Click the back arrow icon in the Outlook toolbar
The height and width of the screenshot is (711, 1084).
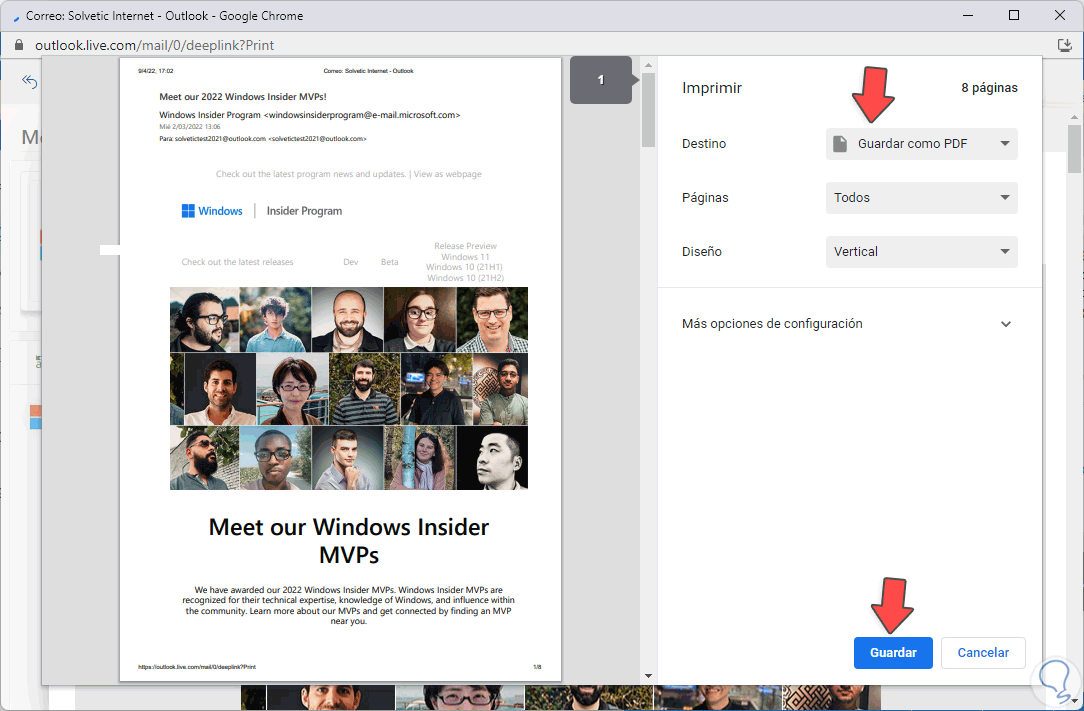pyautogui.click(x=29, y=81)
